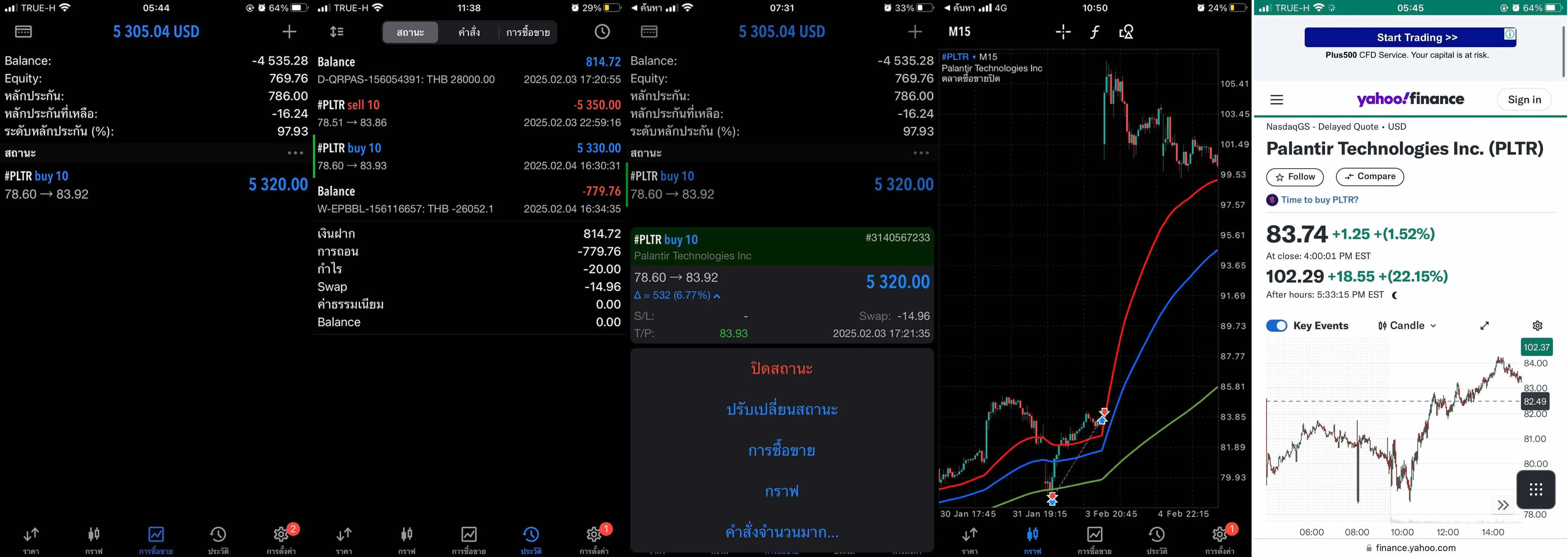
Task: Open the M15 timeframe selector on the chart
Action: point(959,32)
